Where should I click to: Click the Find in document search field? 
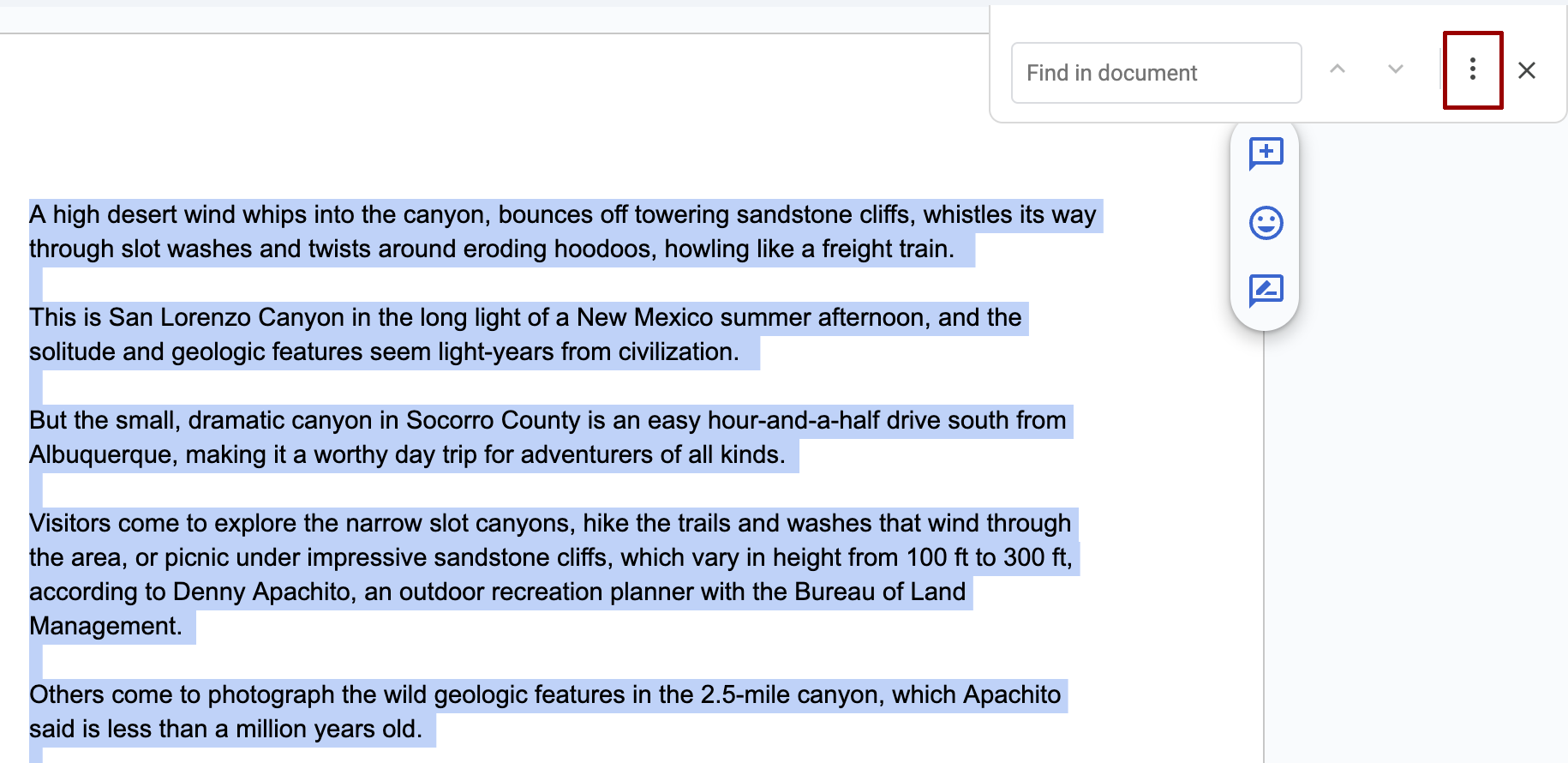click(x=1155, y=73)
